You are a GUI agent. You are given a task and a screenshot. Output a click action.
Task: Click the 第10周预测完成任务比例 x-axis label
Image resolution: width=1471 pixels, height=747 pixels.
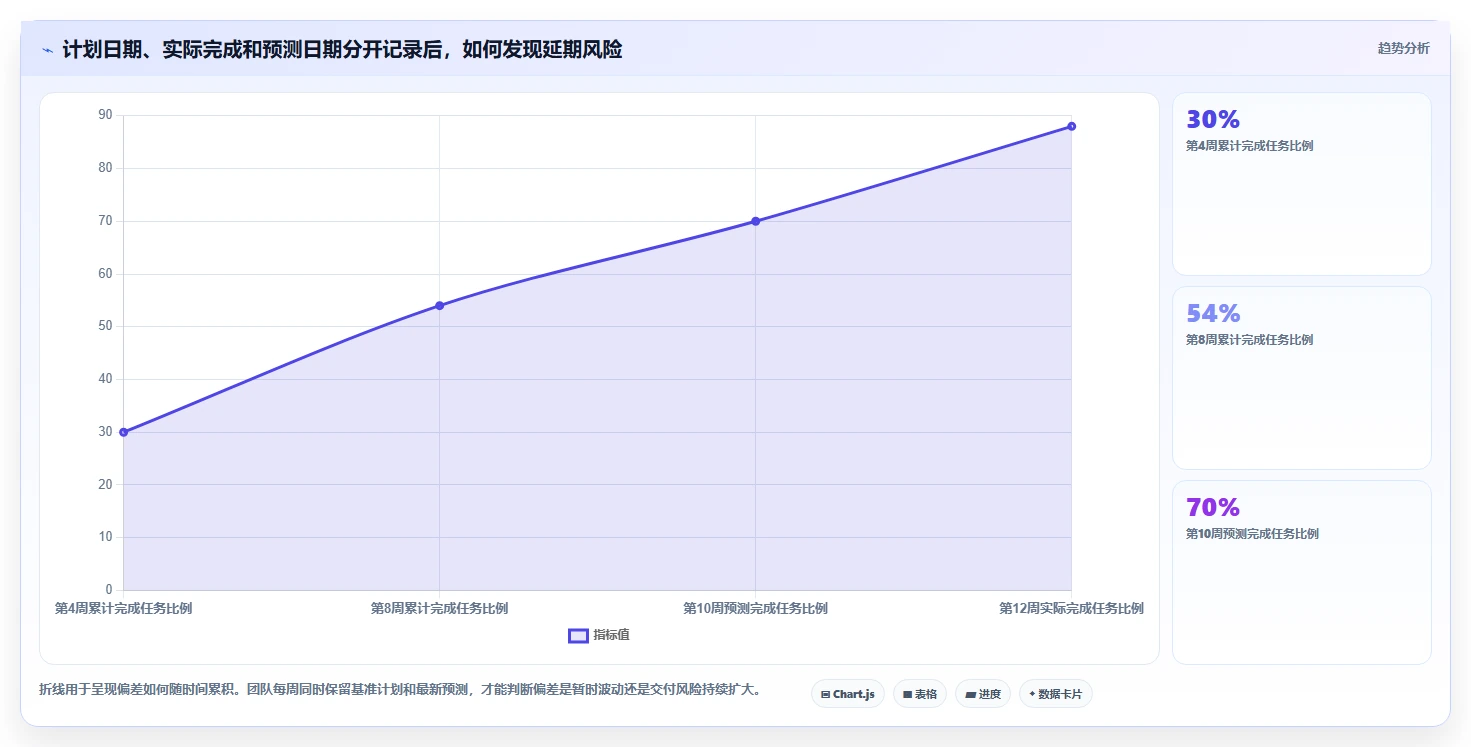point(755,608)
